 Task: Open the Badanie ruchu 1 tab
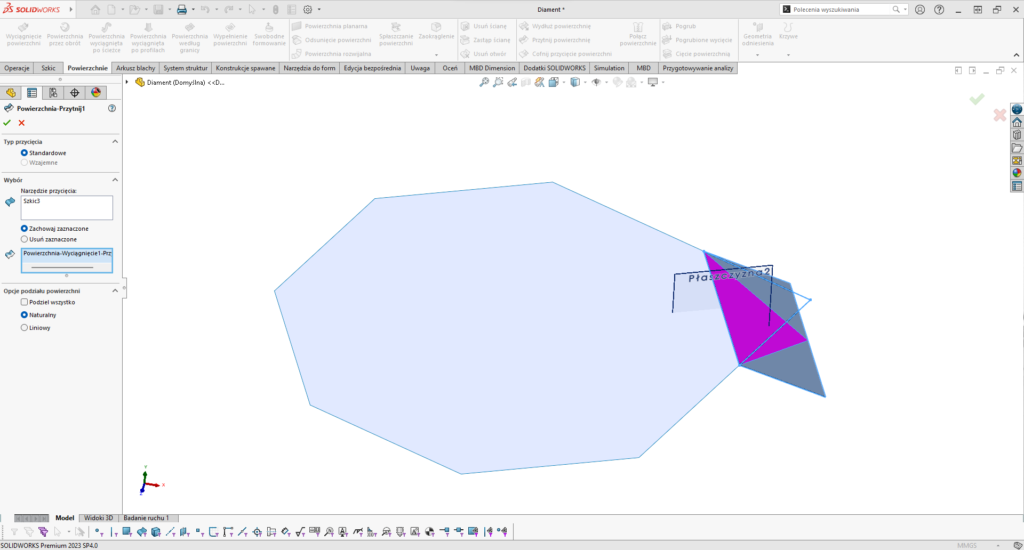point(146,518)
